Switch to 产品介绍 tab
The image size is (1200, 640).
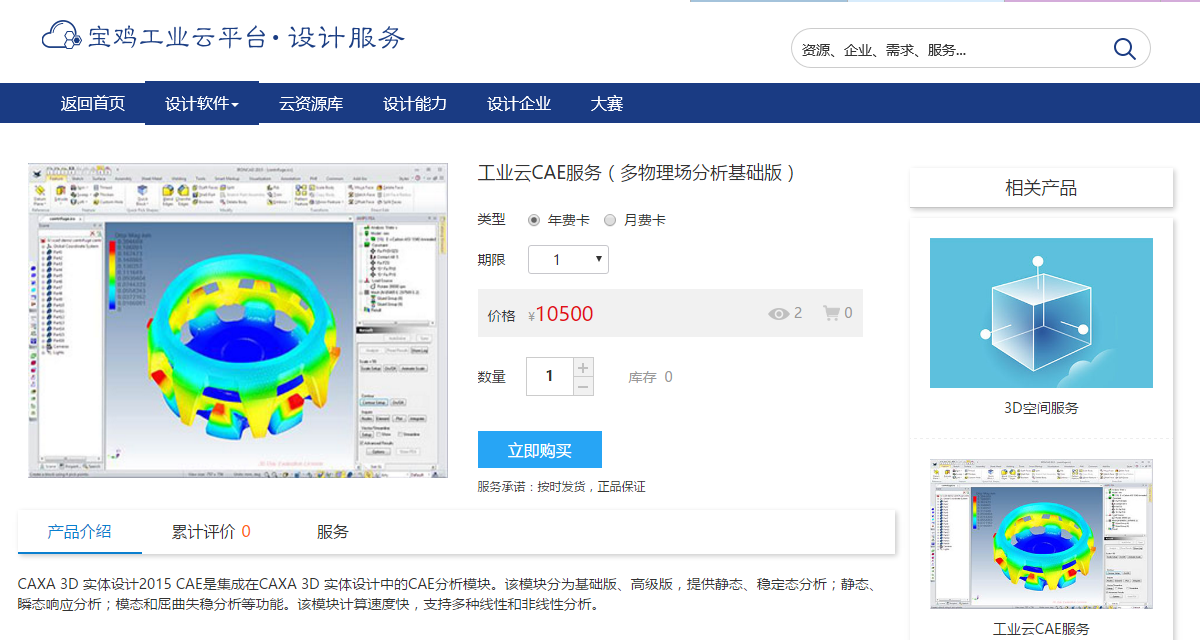click(80, 532)
